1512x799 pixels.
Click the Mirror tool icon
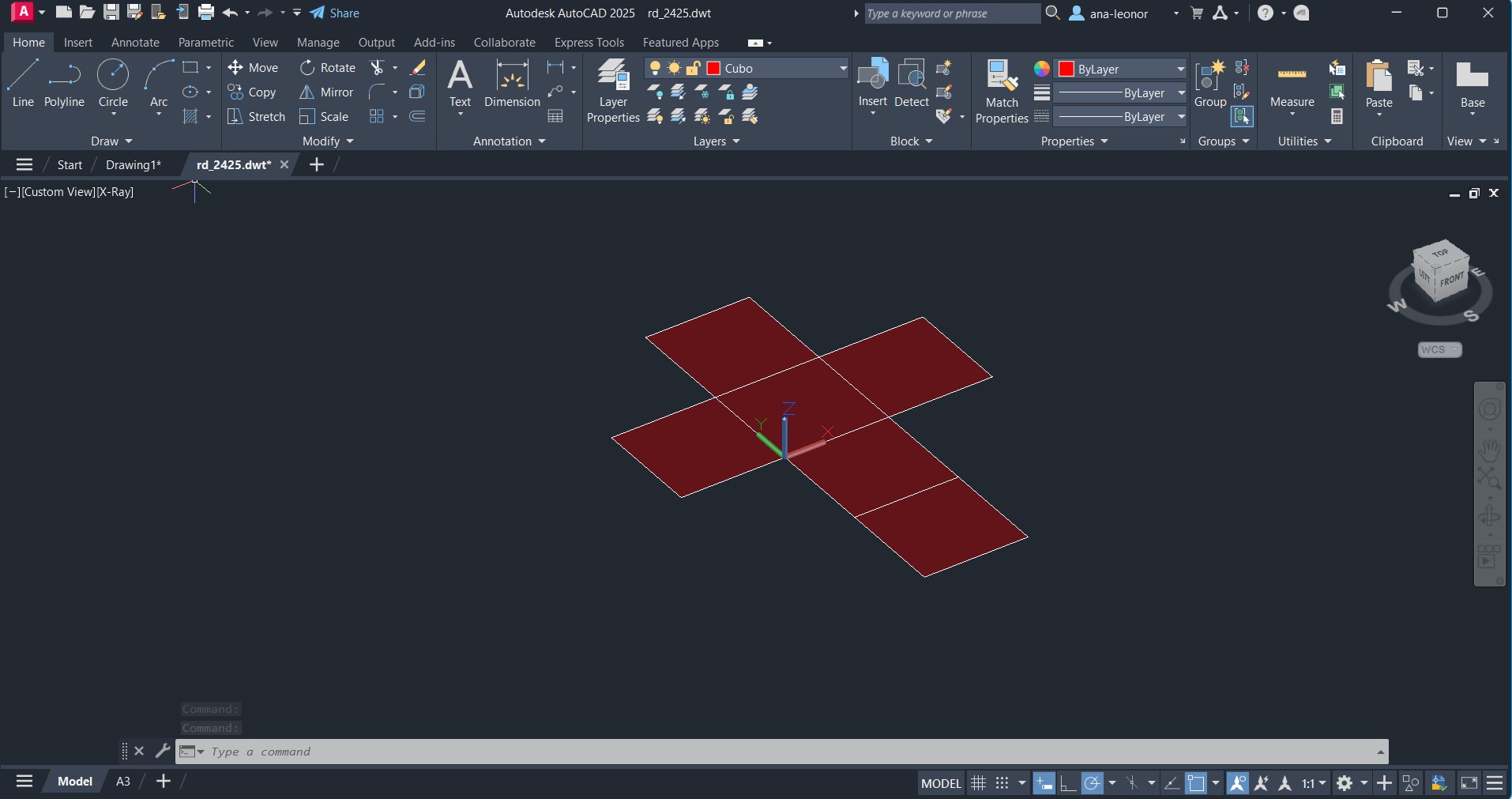pyautogui.click(x=307, y=92)
